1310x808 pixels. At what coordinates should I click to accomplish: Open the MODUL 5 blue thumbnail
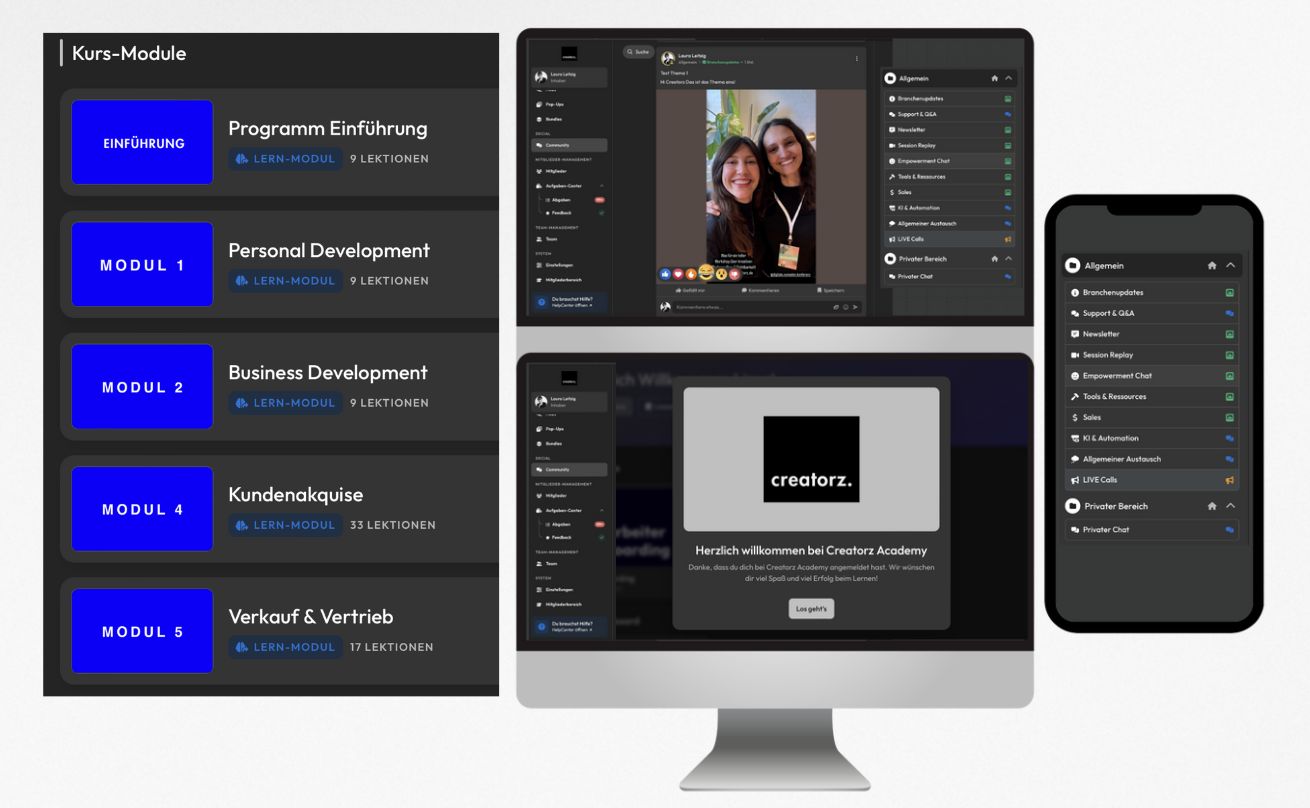coord(142,630)
